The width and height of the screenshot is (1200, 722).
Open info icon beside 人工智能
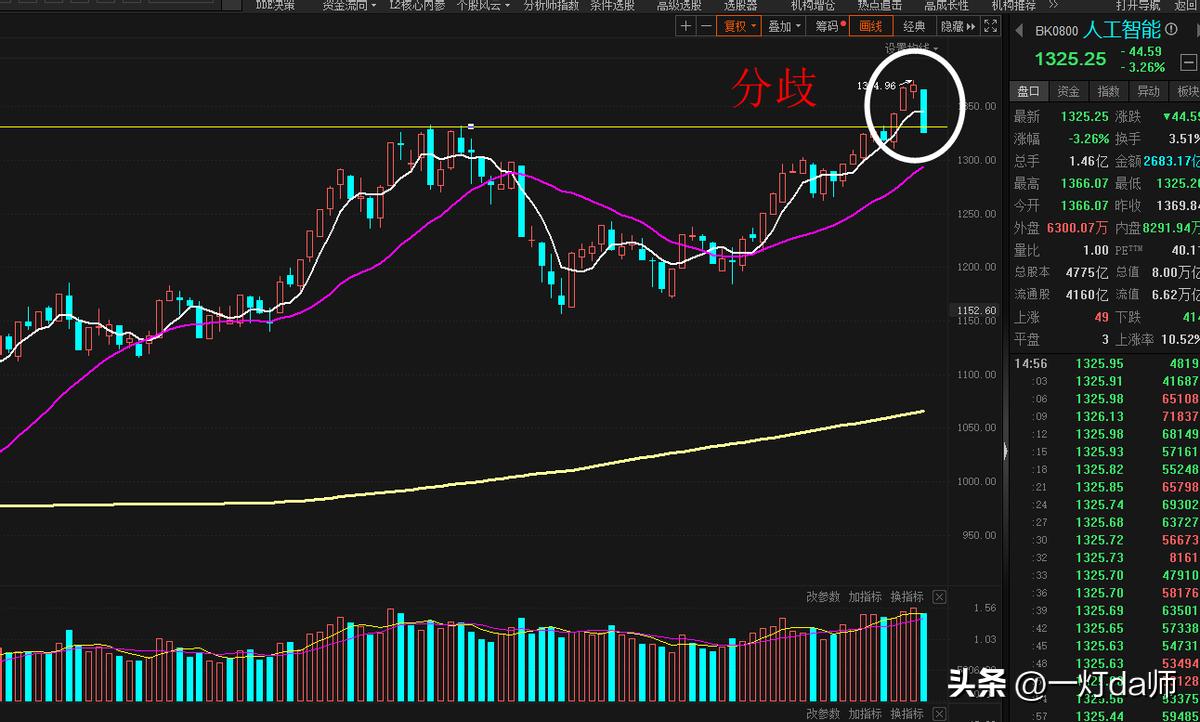(x=1171, y=30)
